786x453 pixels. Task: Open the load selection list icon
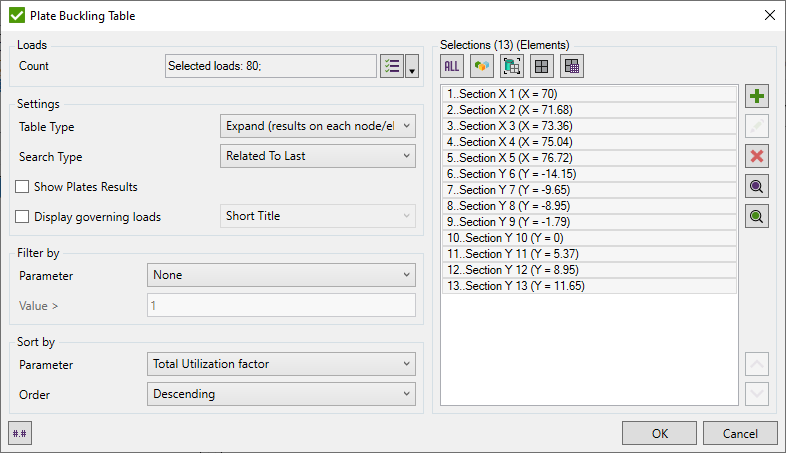click(x=392, y=66)
